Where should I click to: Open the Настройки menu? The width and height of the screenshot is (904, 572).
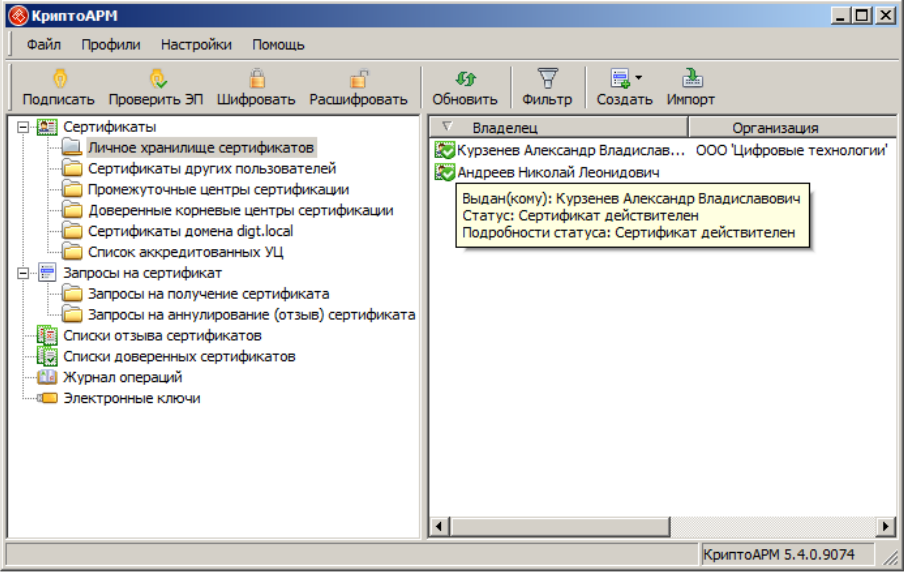[x=196, y=44]
